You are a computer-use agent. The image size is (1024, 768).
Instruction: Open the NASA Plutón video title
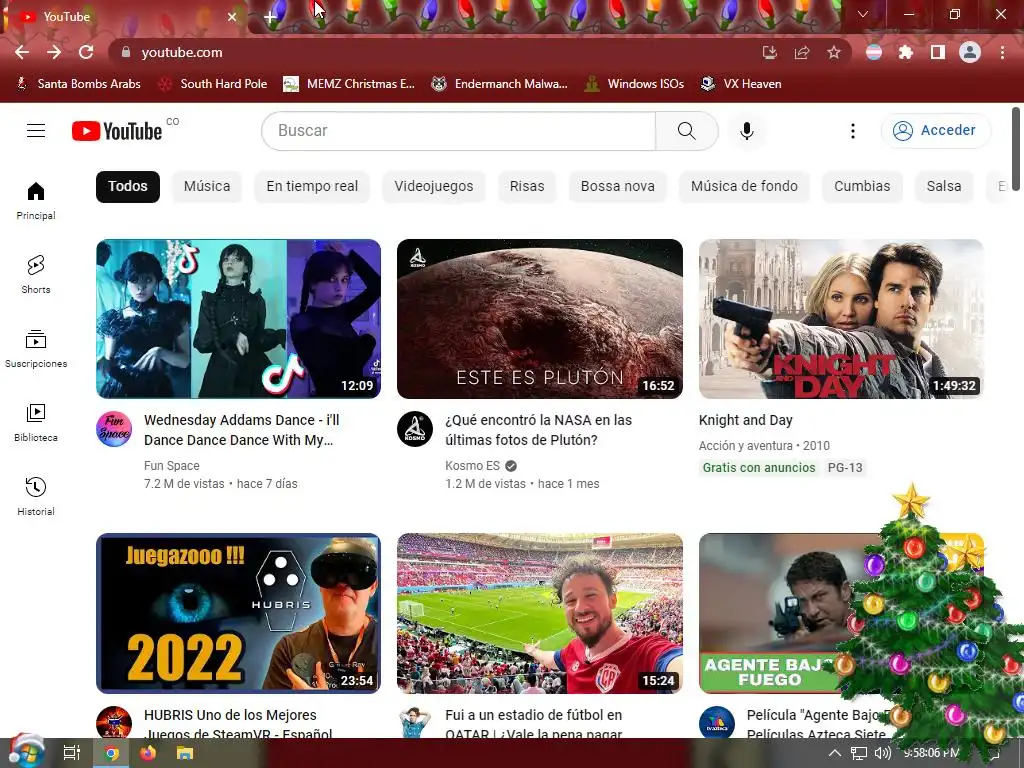539,430
